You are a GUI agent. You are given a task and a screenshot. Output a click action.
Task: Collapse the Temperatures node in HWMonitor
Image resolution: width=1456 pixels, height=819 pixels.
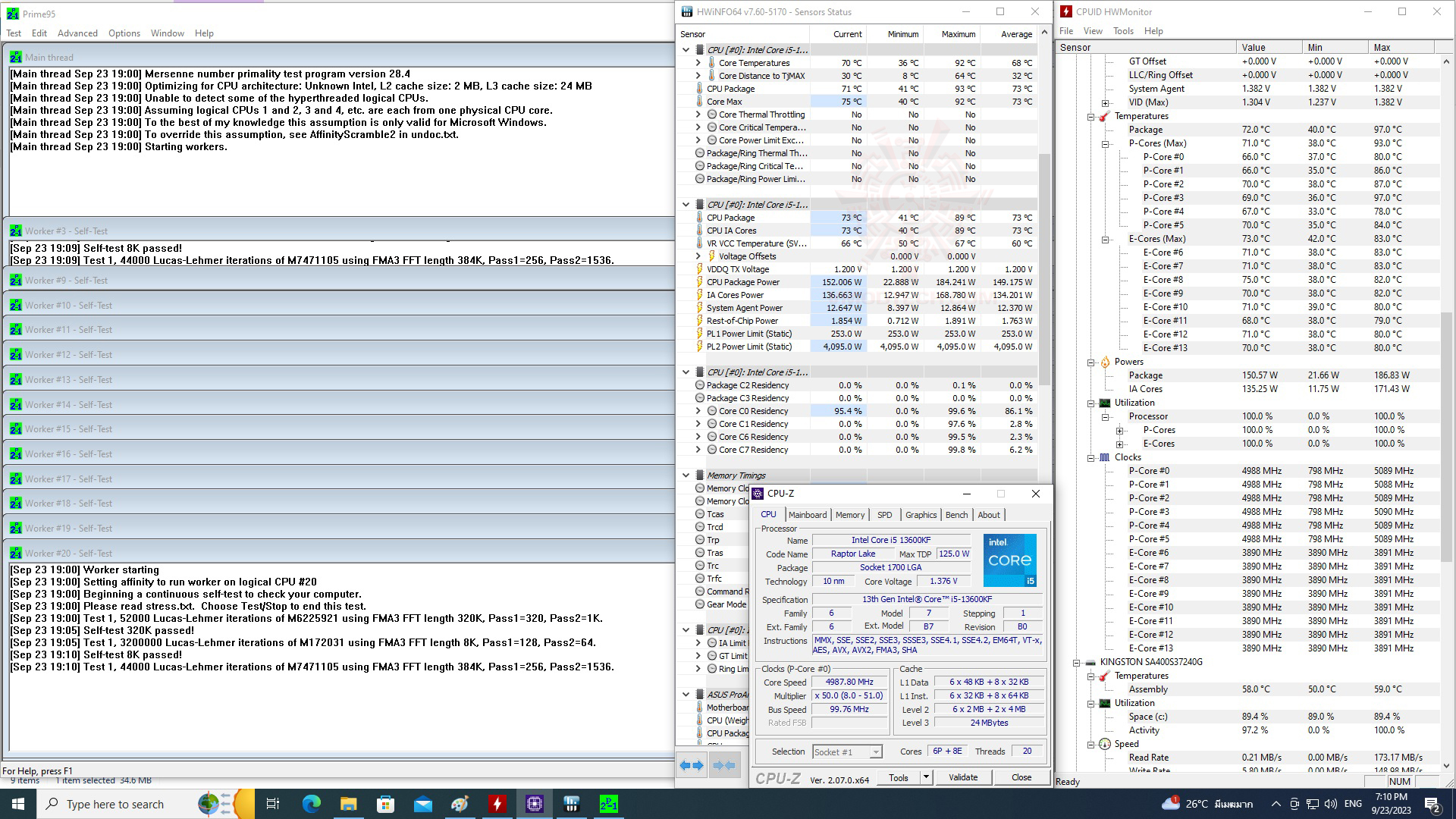pos(1091,117)
